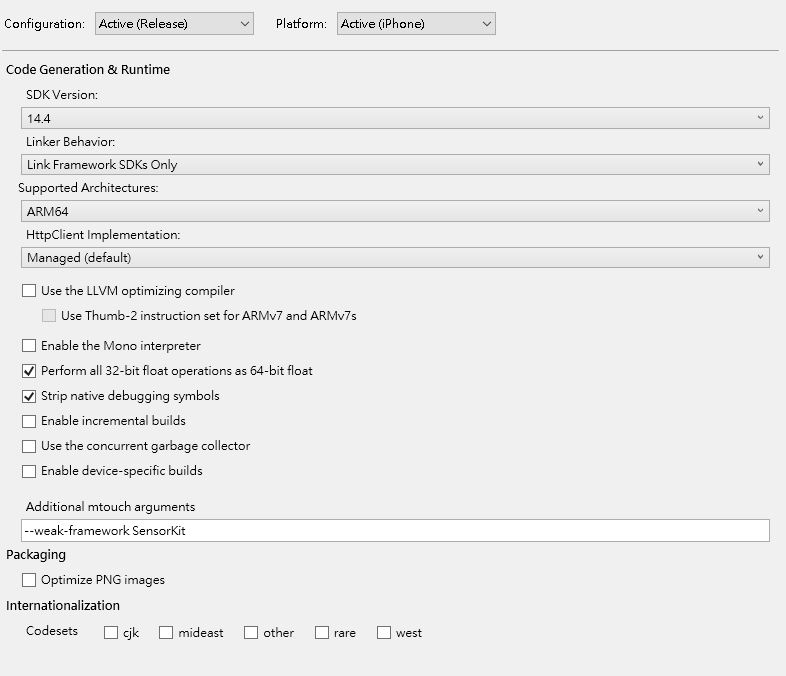Screen dimensions: 786x676
Task: Click the Code Generation & Runtime heading
Action: [x=88, y=70]
